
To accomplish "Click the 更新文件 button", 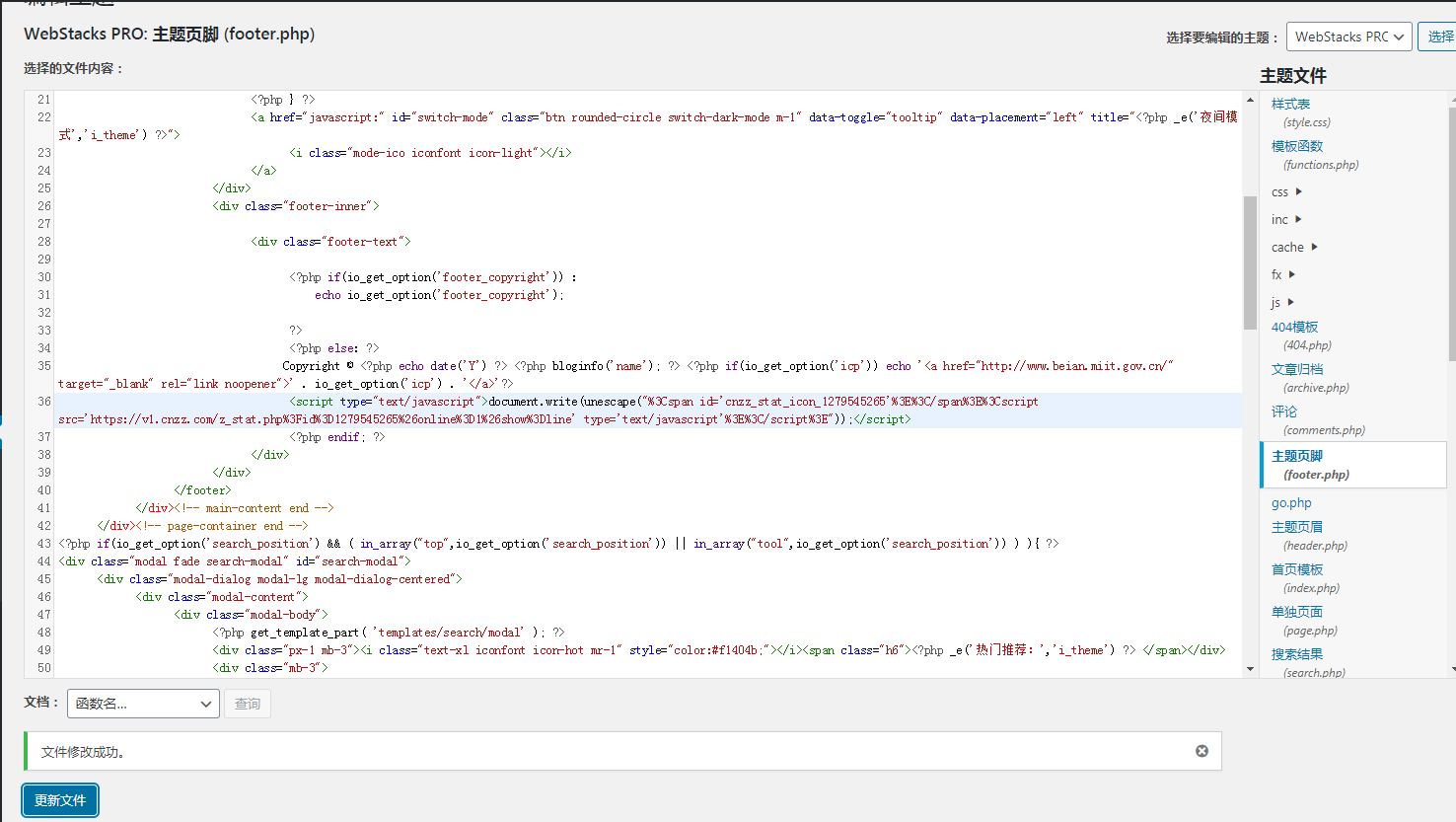I will point(60,800).
